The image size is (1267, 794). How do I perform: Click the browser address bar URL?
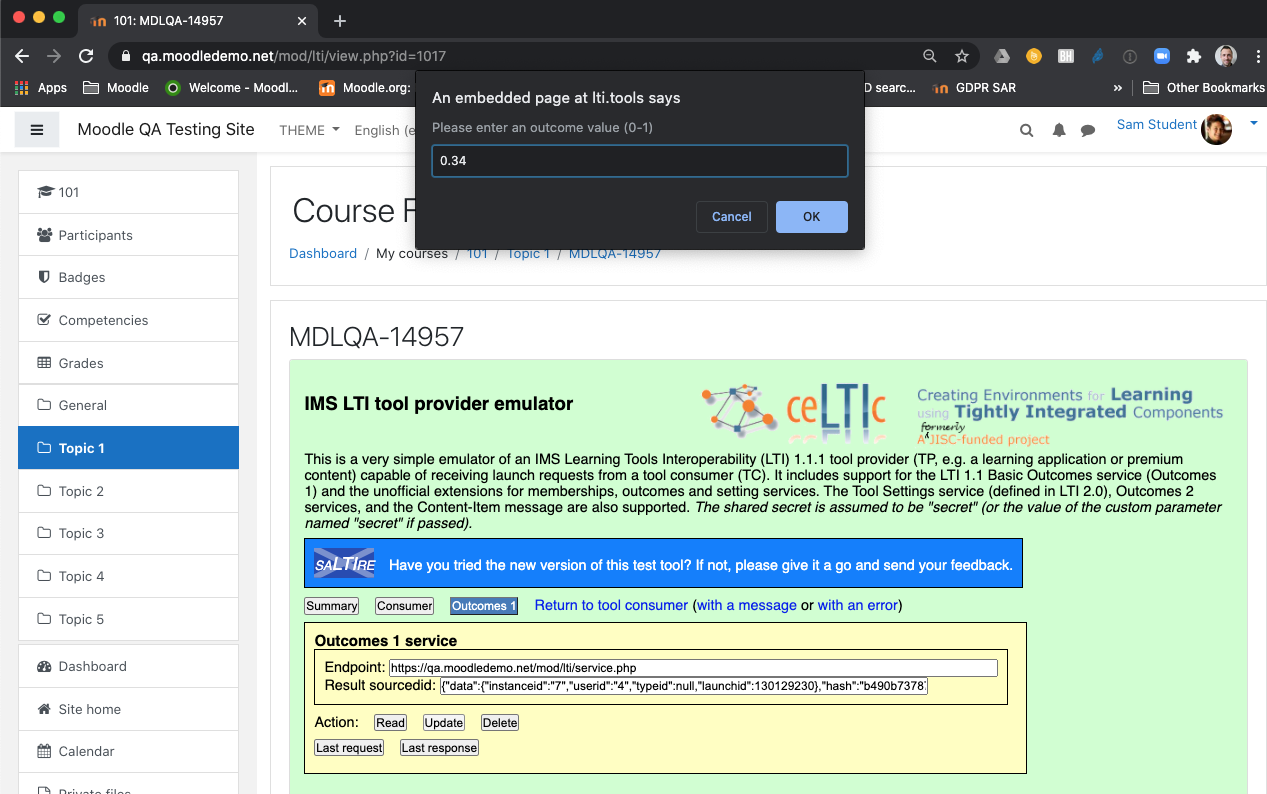pos(293,56)
